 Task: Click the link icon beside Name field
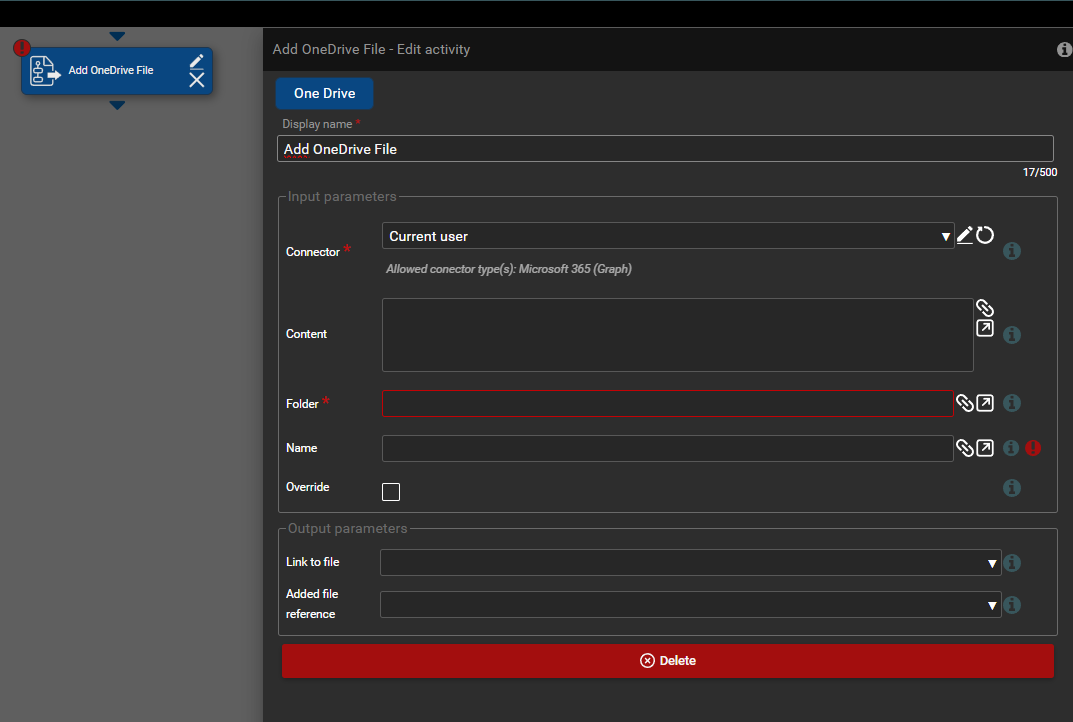click(964, 448)
